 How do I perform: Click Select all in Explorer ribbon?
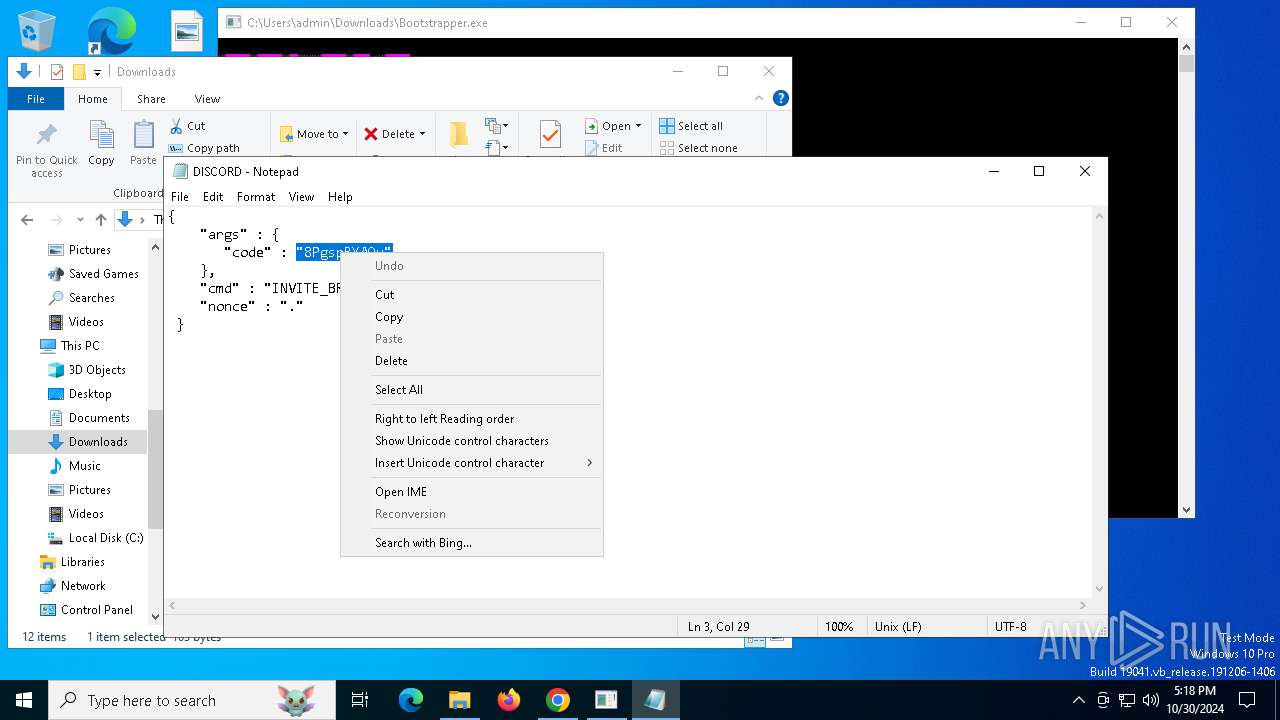[691, 126]
